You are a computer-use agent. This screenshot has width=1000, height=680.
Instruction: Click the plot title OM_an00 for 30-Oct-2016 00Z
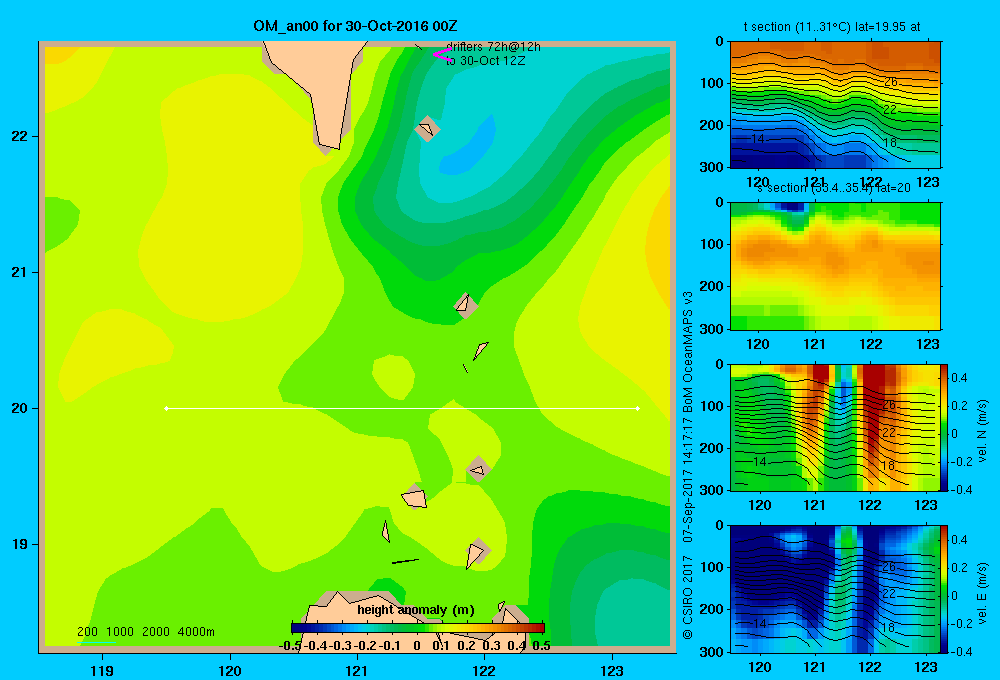355,26
